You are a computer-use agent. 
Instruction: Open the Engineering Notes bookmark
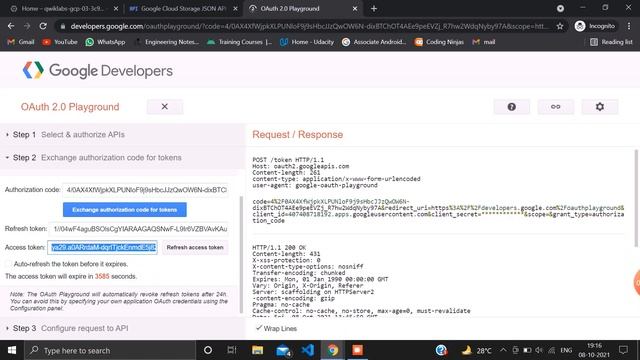[x=167, y=42]
